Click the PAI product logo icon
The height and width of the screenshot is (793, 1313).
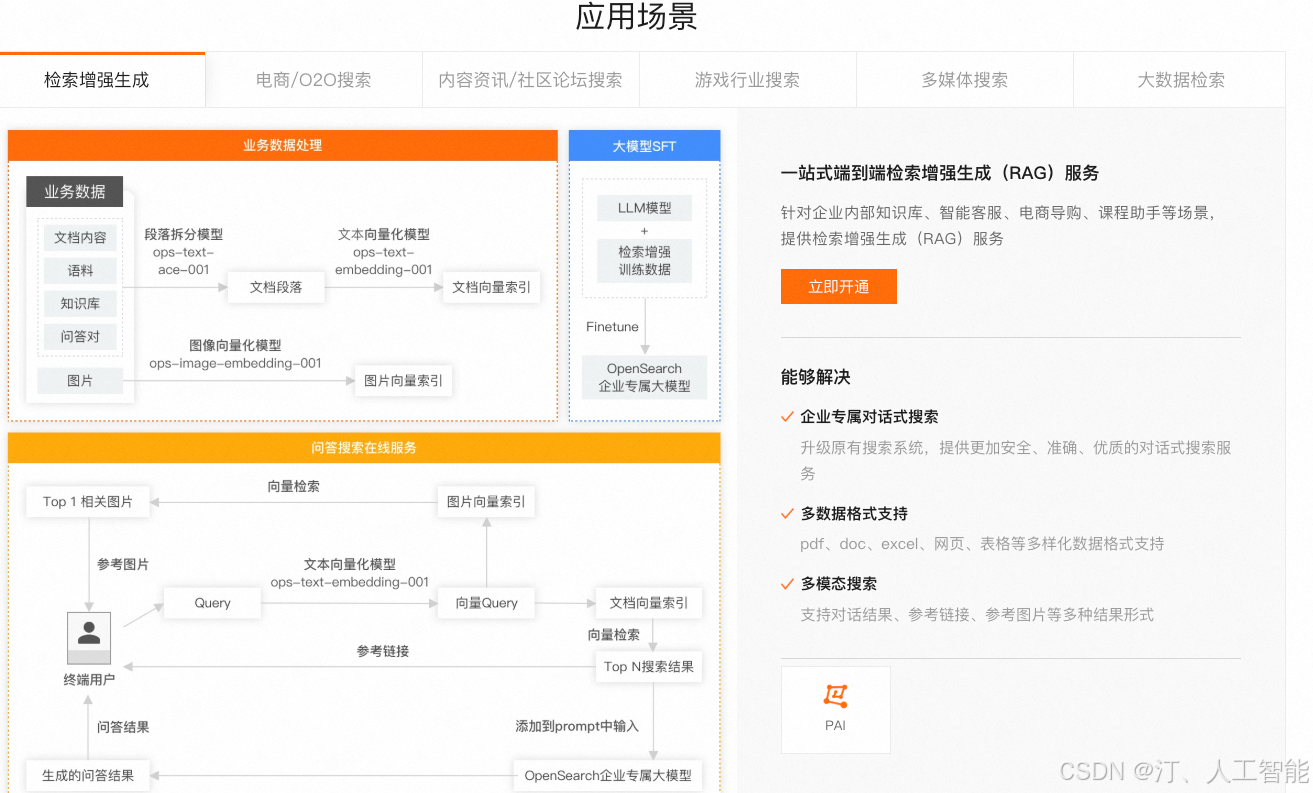point(835,696)
